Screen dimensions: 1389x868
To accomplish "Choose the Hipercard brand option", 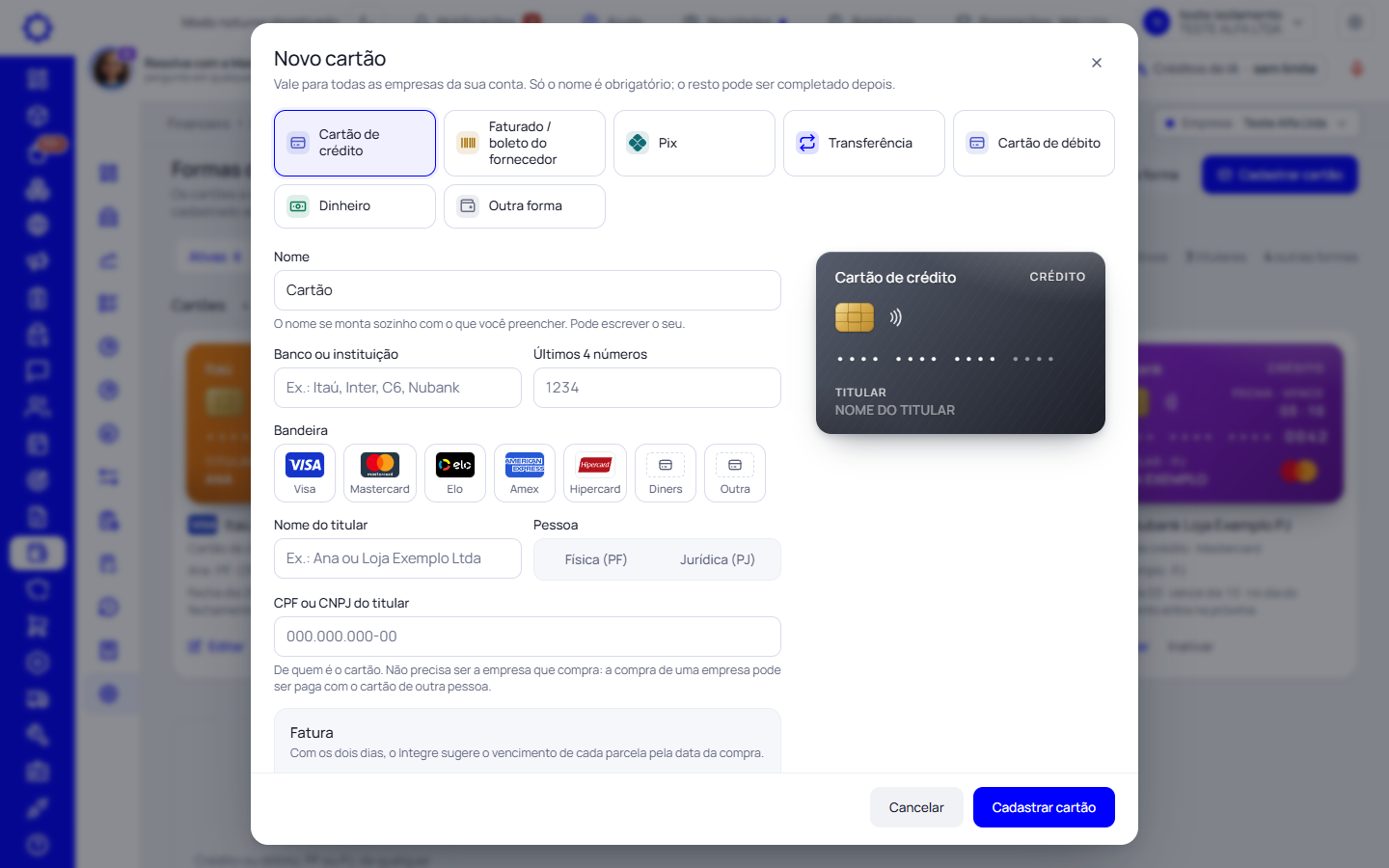I will click(595, 473).
